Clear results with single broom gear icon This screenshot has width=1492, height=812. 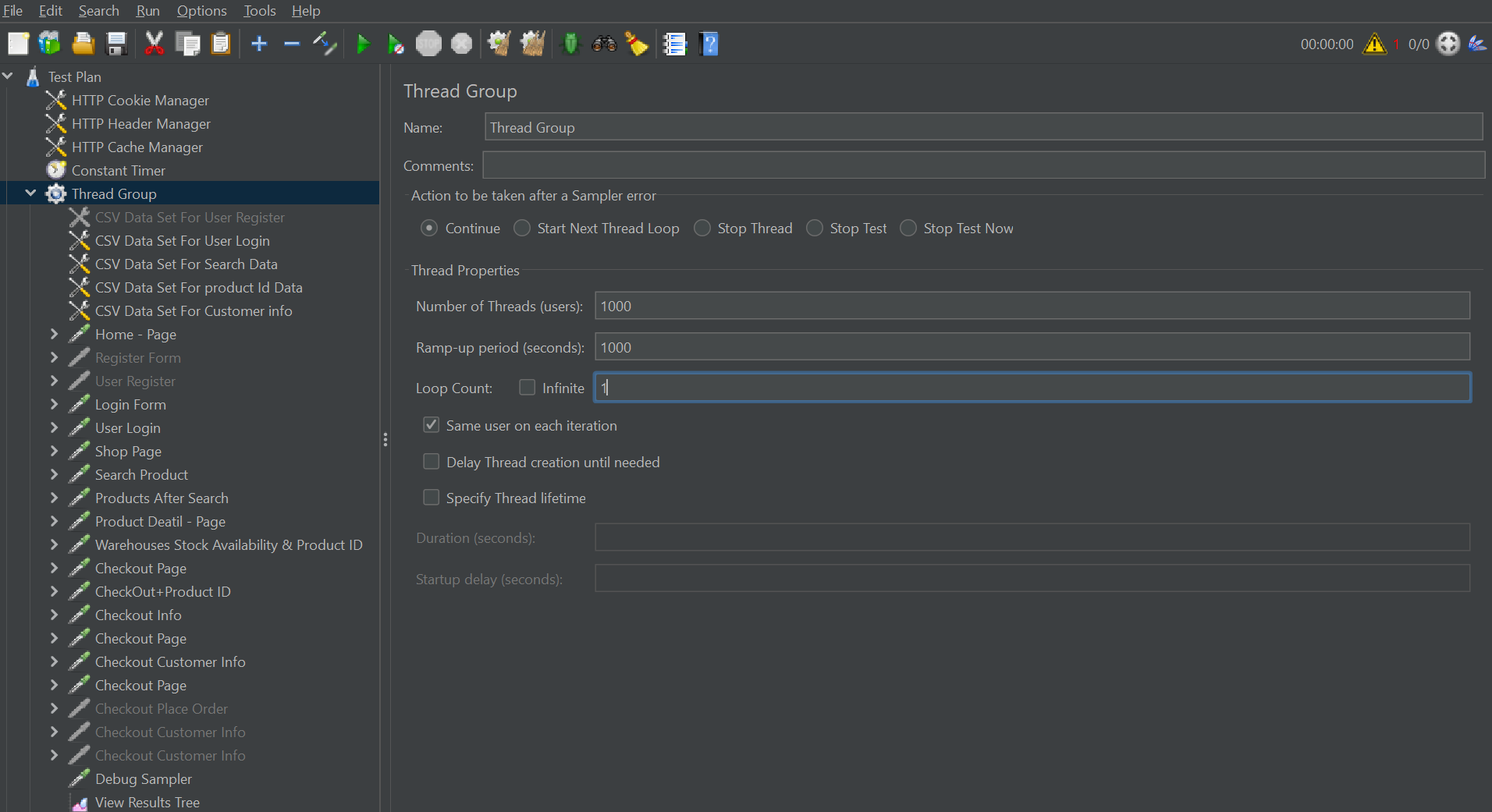tap(499, 44)
